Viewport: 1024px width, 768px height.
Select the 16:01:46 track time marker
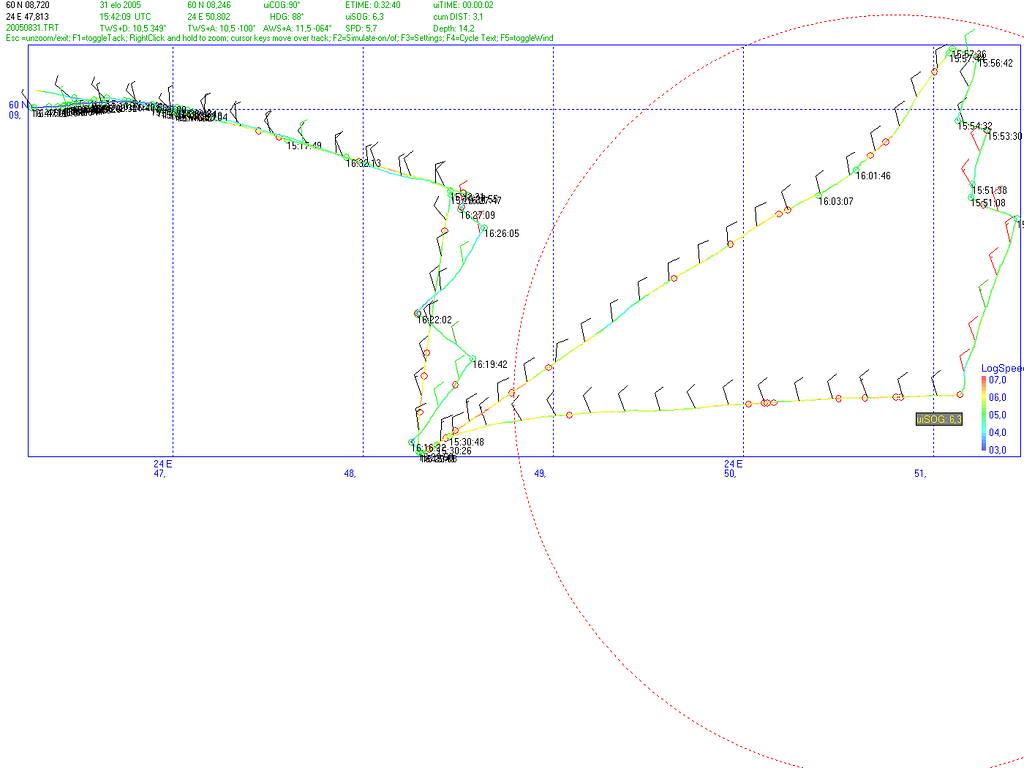click(x=873, y=176)
